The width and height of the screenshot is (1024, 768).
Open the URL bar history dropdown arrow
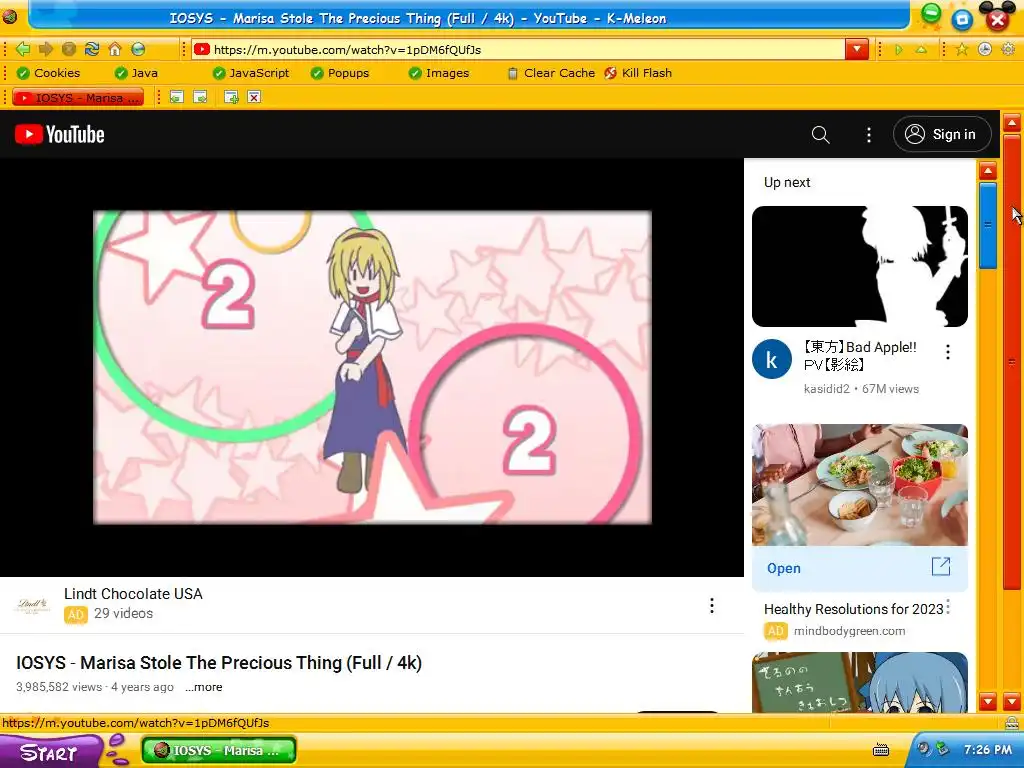click(x=857, y=49)
